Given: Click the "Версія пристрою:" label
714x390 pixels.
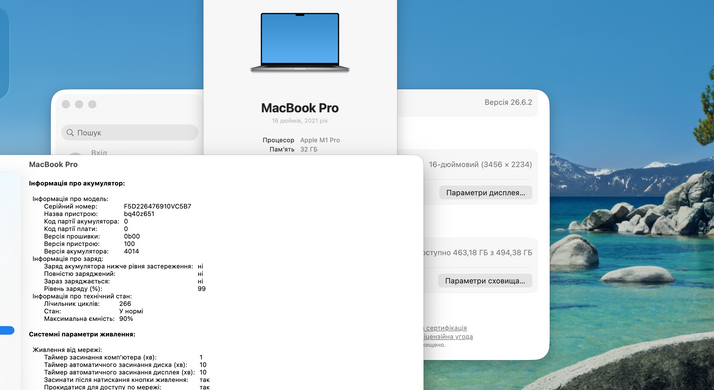Looking at the screenshot, I should pyautogui.click(x=71, y=244).
